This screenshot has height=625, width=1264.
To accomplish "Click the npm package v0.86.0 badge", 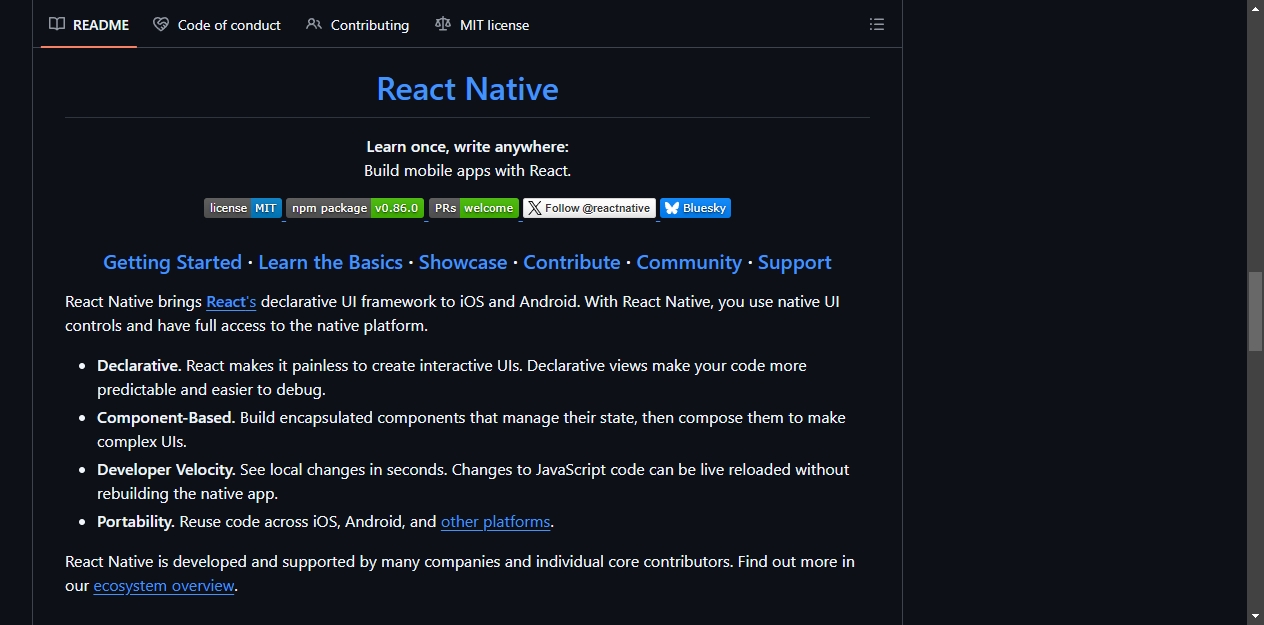I will (x=355, y=208).
